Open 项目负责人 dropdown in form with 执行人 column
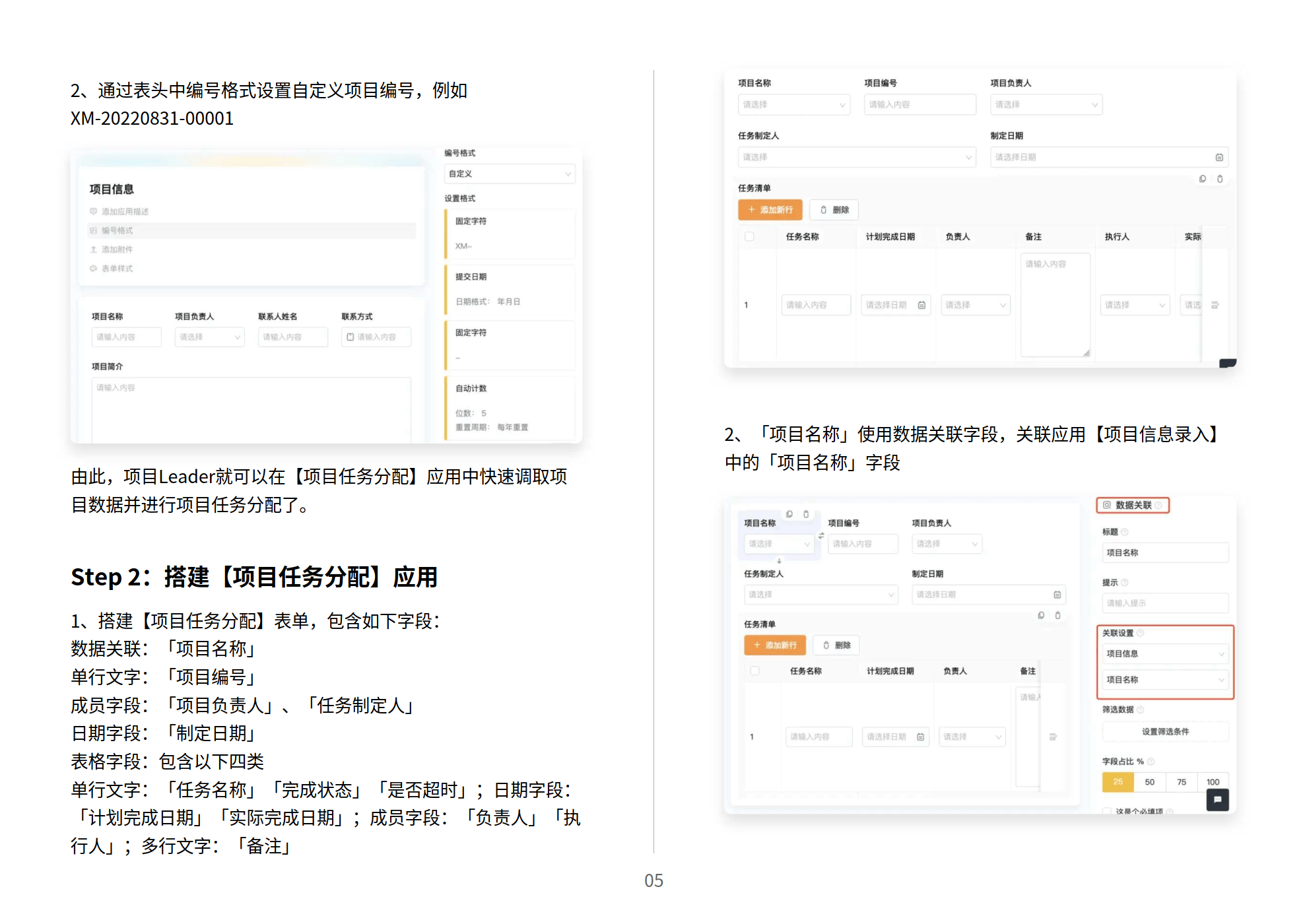 click(x=1046, y=104)
